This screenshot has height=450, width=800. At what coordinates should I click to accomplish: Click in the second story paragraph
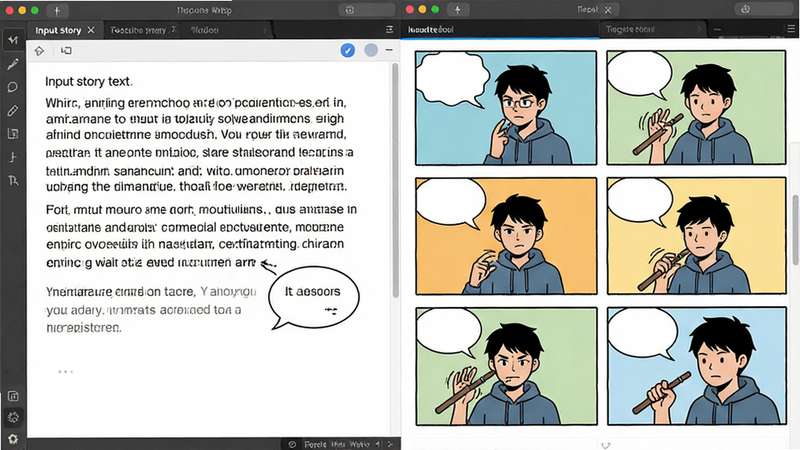coord(202,236)
